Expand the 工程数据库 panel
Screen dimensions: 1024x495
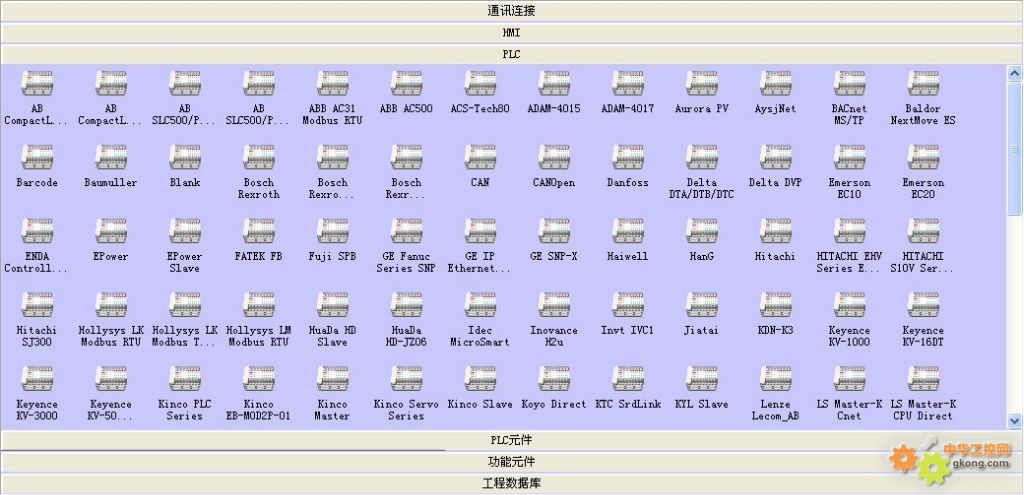[x=511, y=483]
